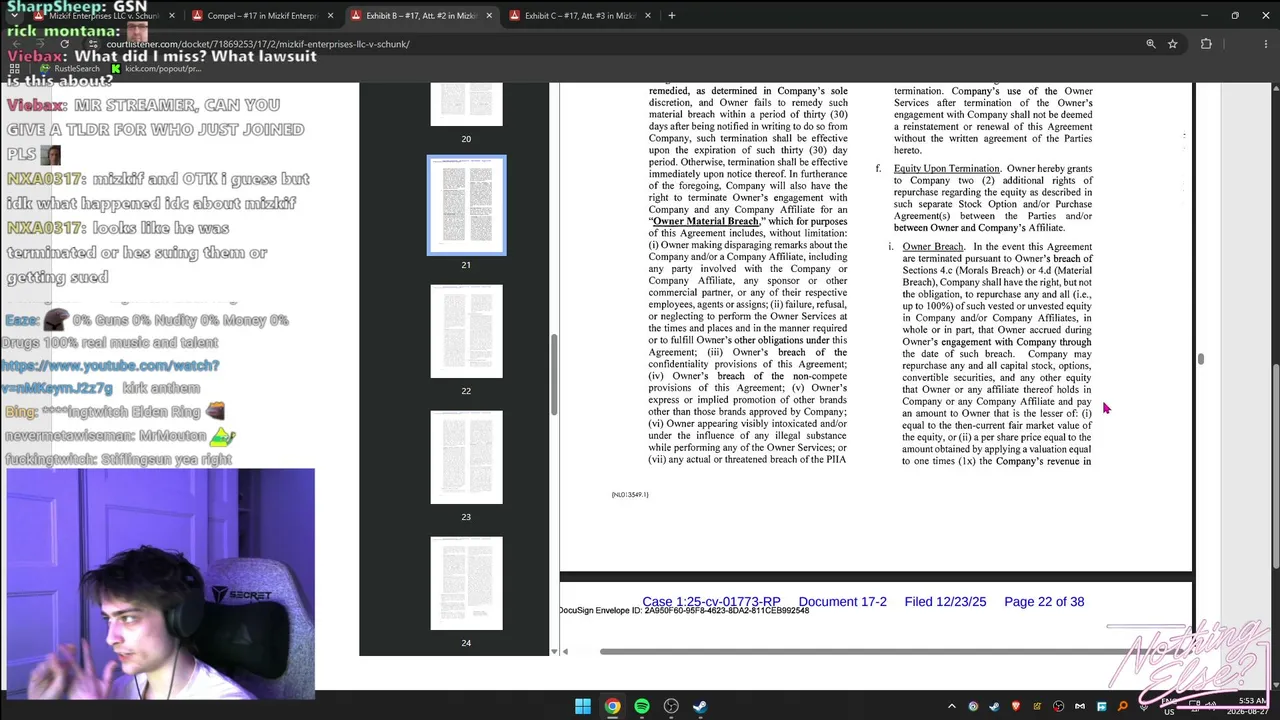1280x720 pixels.
Task: Select page 21 thumbnail
Action: pyautogui.click(x=466, y=205)
